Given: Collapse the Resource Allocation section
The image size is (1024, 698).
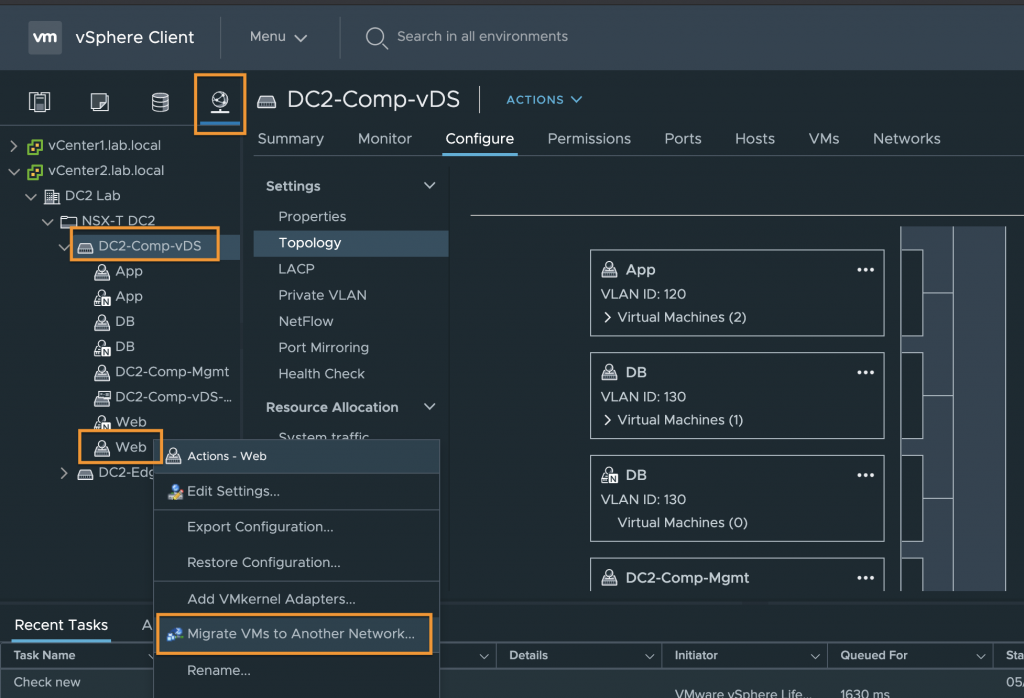Looking at the screenshot, I should [x=429, y=407].
